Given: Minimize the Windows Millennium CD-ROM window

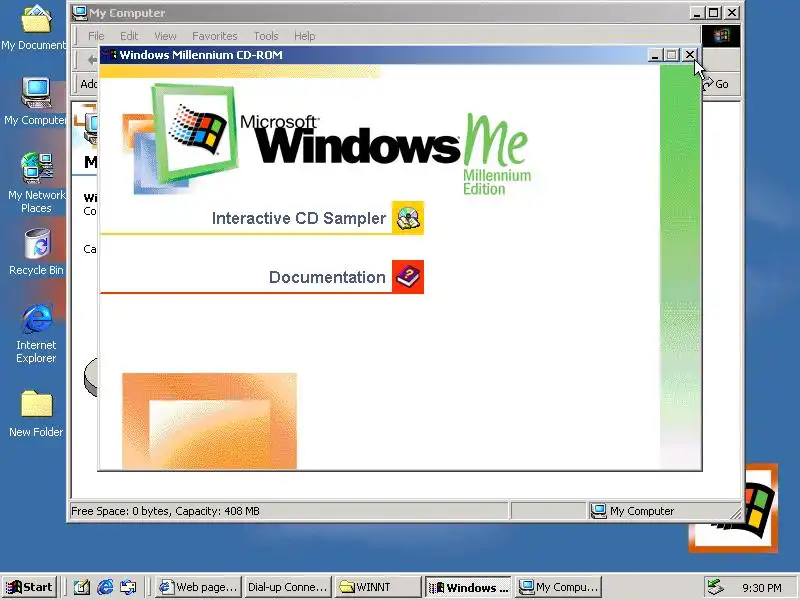Looking at the screenshot, I should click(655, 55).
